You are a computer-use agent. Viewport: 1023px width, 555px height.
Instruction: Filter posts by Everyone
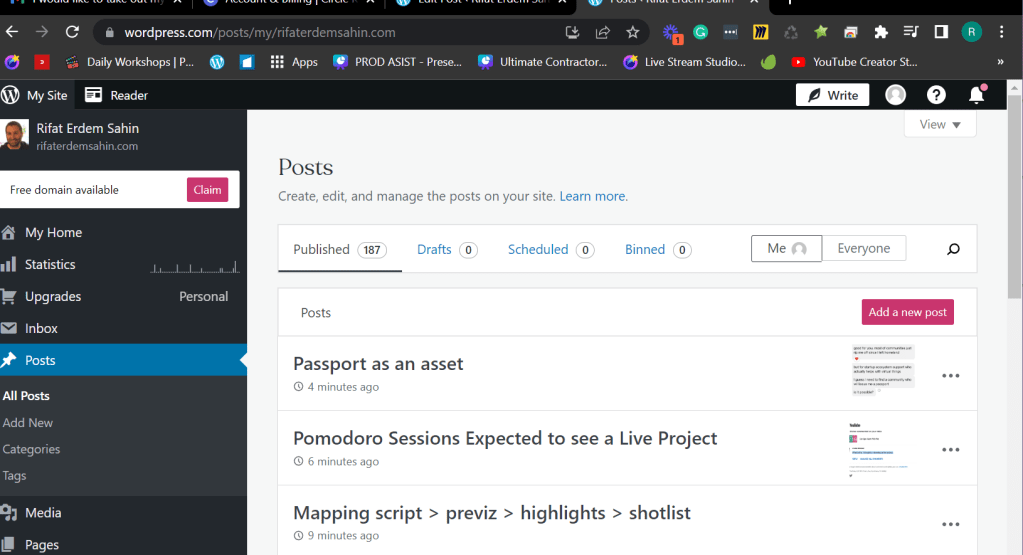(x=864, y=248)
